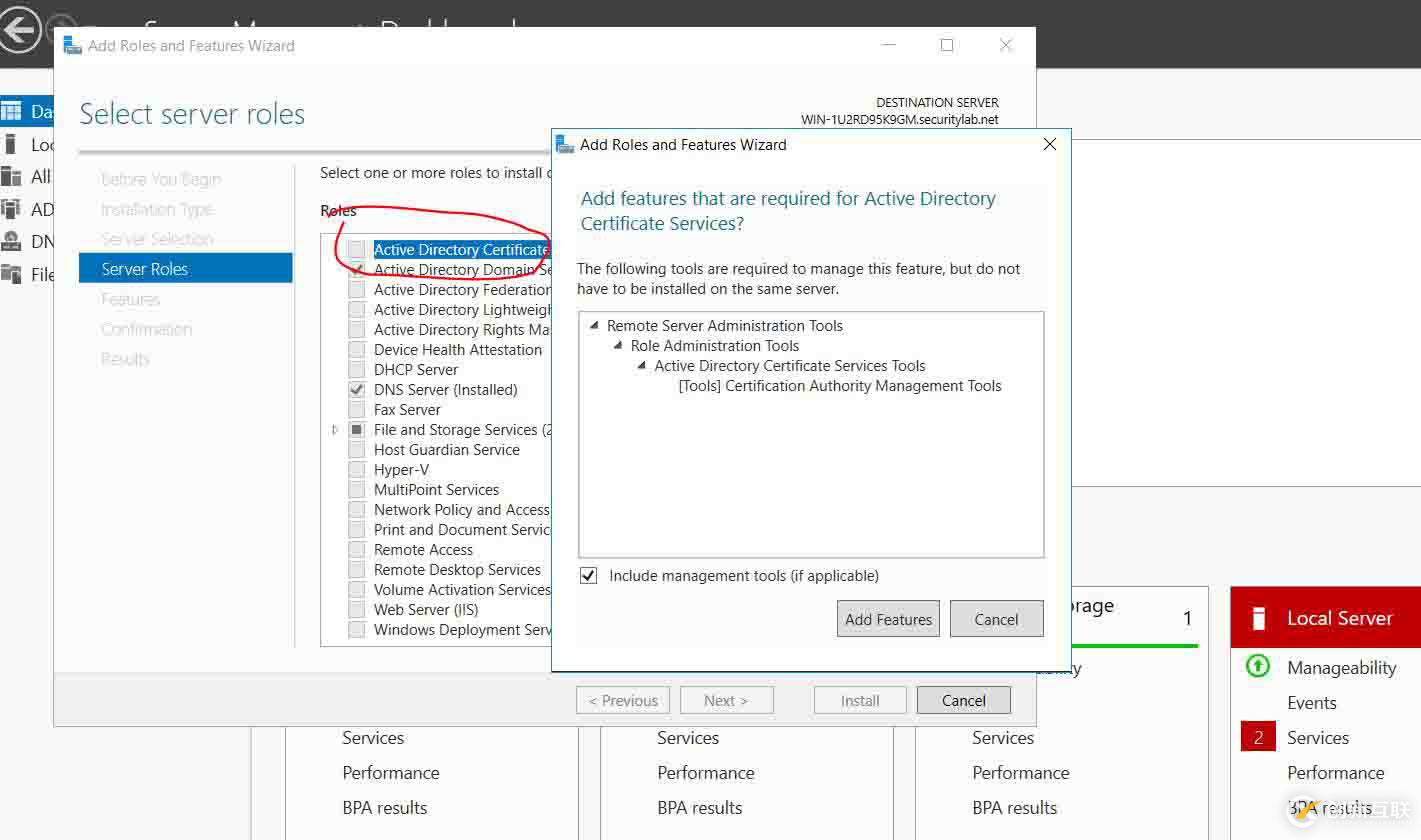Click the wizard's Next button

click(726, 701)
